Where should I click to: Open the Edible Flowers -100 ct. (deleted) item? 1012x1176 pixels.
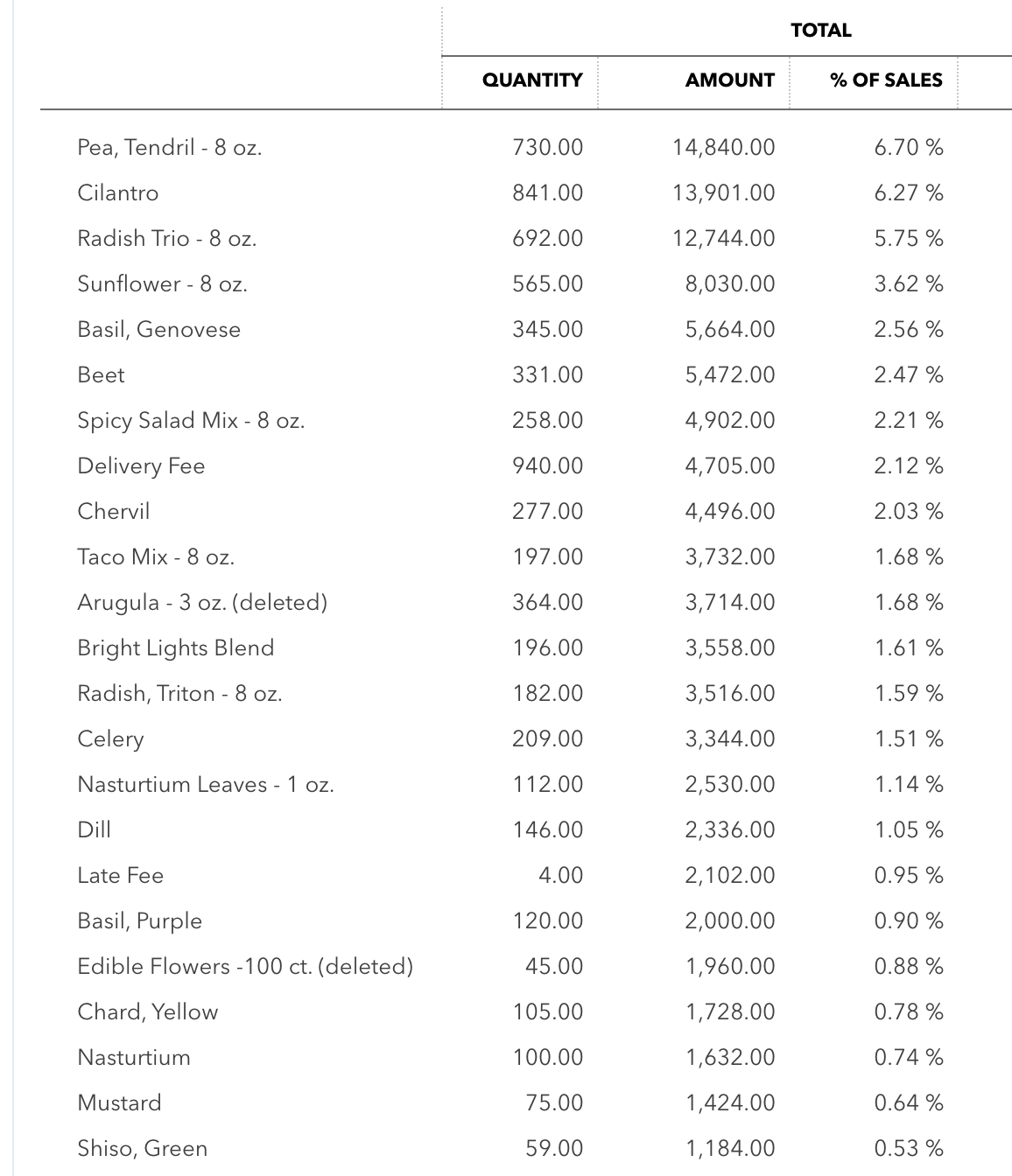pos(245,966)
